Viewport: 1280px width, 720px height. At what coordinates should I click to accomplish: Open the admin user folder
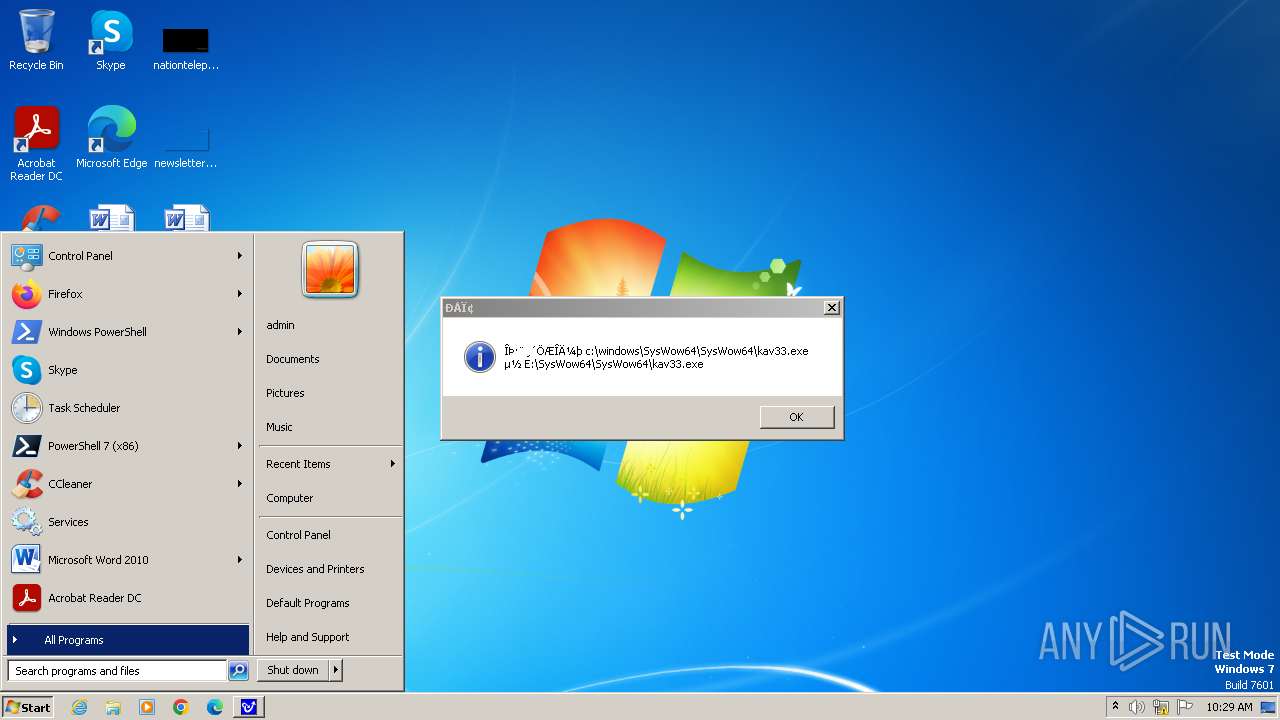(x=280, y=325)
